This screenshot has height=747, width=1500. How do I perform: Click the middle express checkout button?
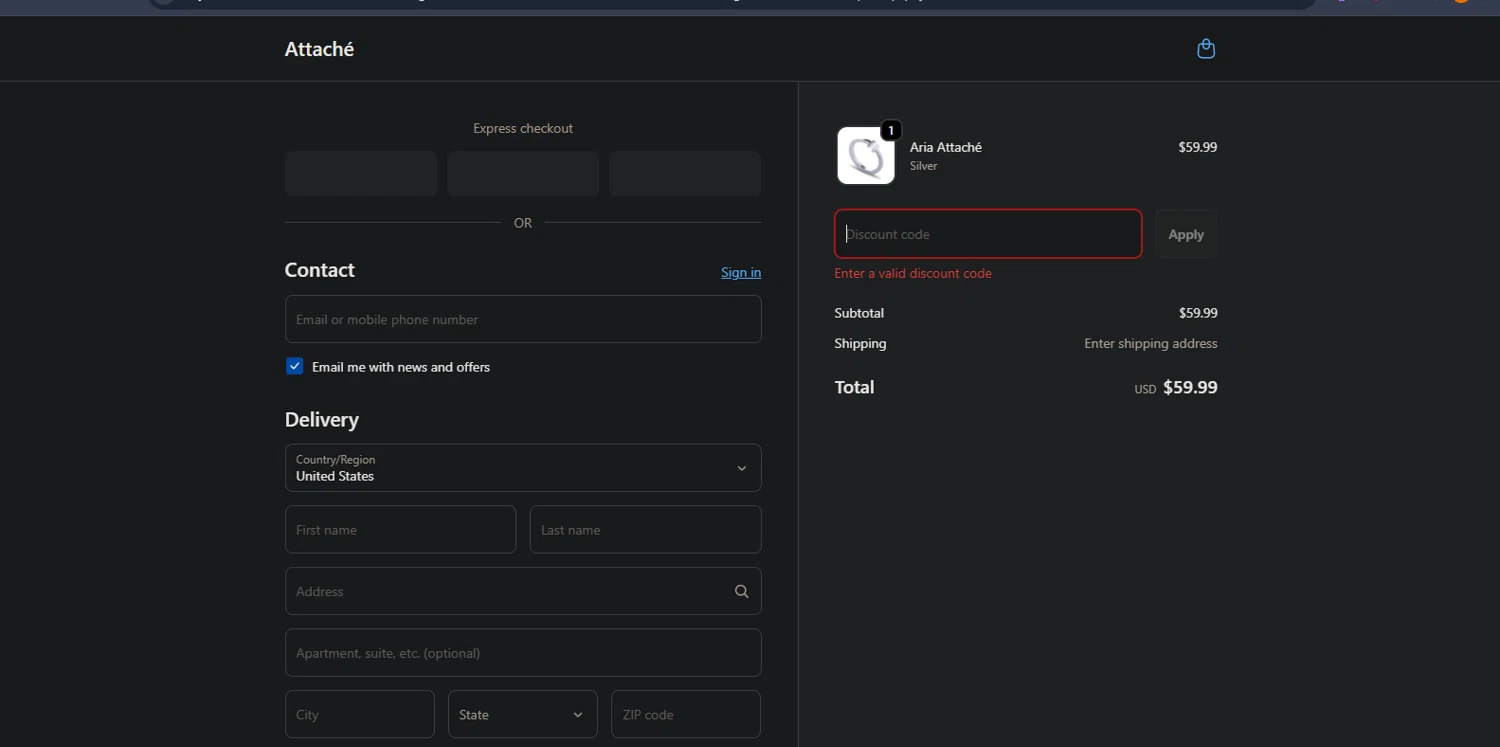coord(523,173)
